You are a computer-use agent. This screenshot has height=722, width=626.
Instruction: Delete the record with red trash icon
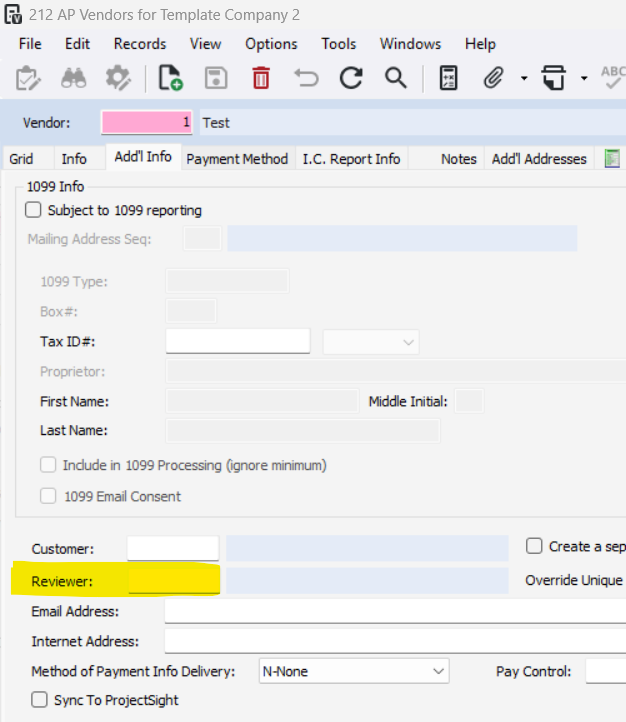[261, 78]
